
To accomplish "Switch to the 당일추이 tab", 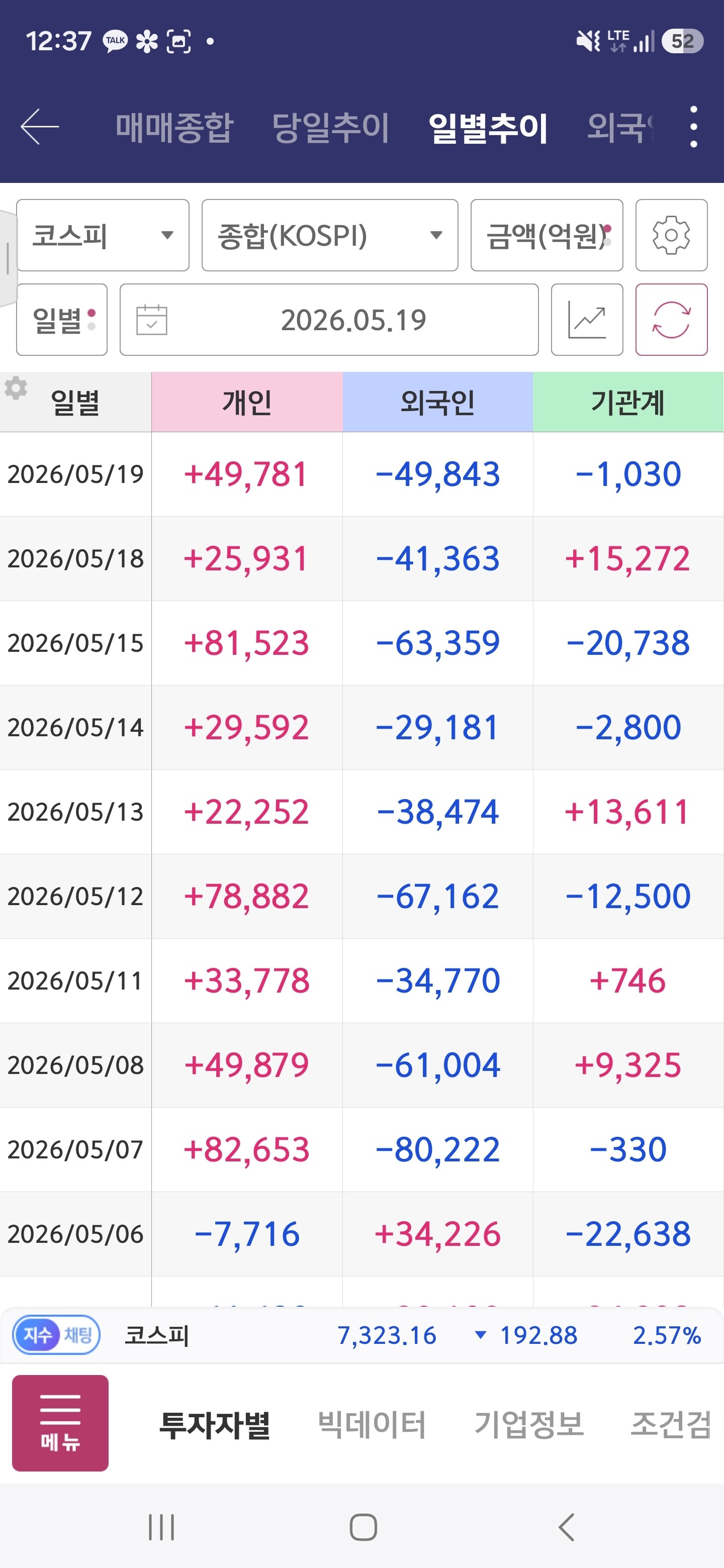I will [x=331, y=127].
